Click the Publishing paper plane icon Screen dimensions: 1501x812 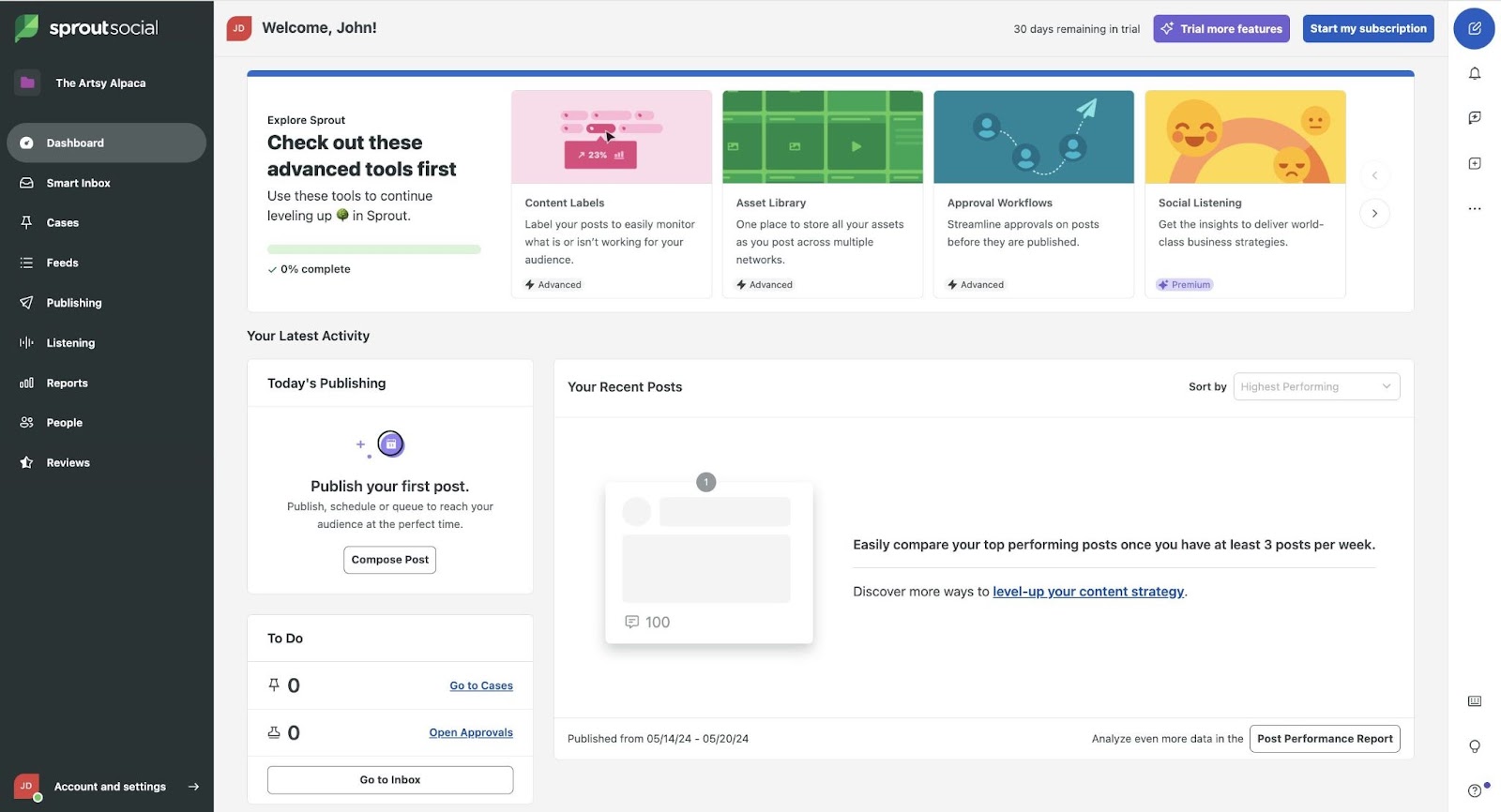(26, 303)
